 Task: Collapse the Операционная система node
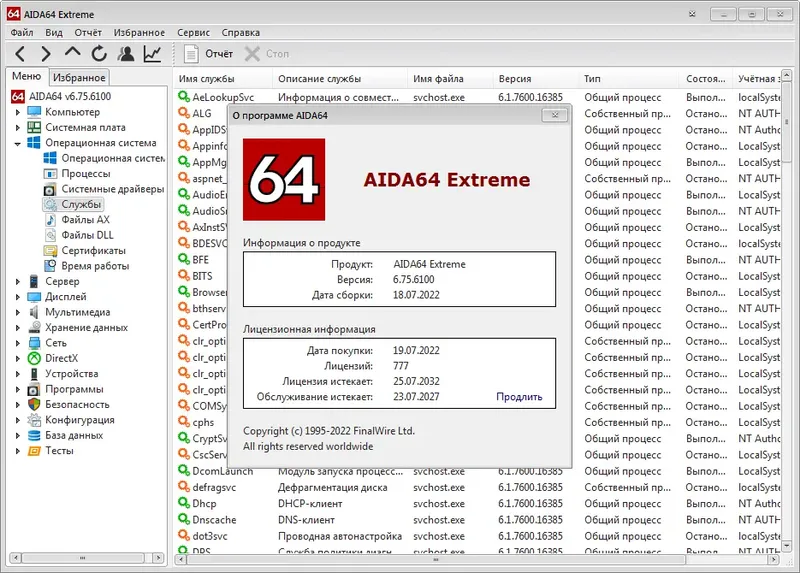pos(18,143)
